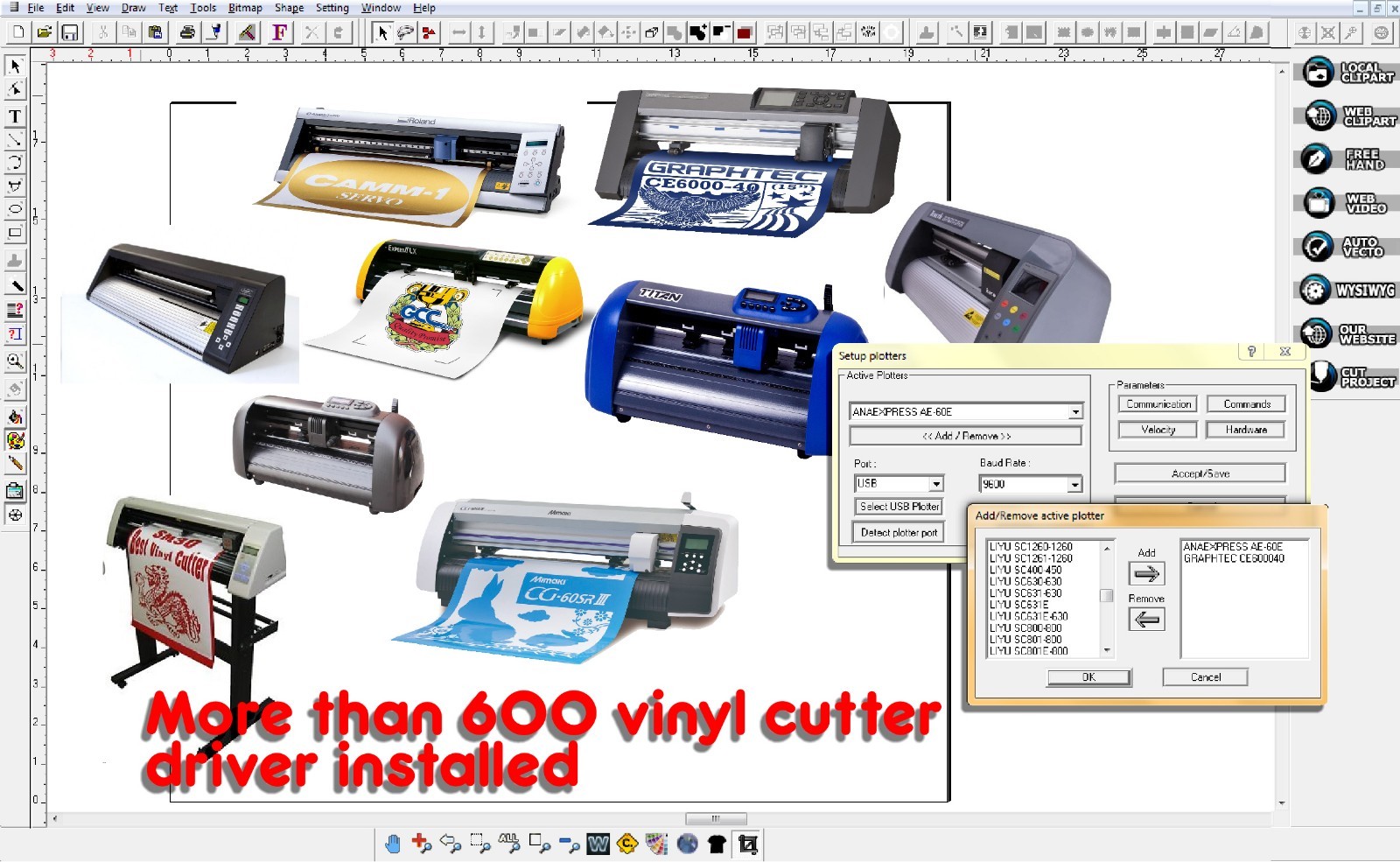Open Web Video from sidebar
The image size is (1400, 862).
1348,203
